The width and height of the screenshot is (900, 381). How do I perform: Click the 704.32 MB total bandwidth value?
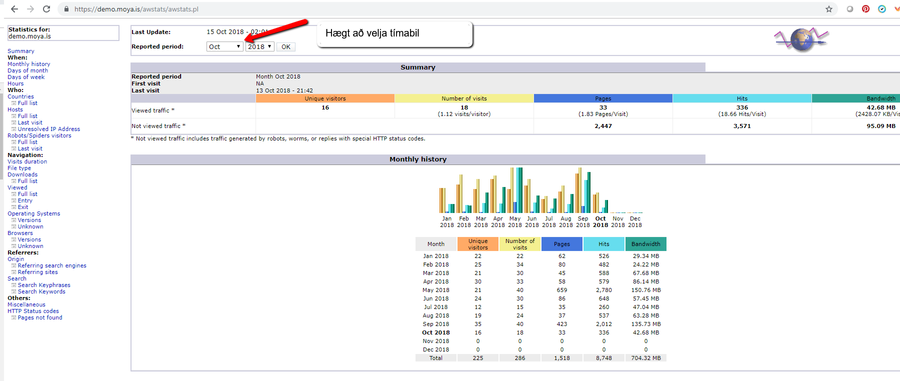[646, 357]
